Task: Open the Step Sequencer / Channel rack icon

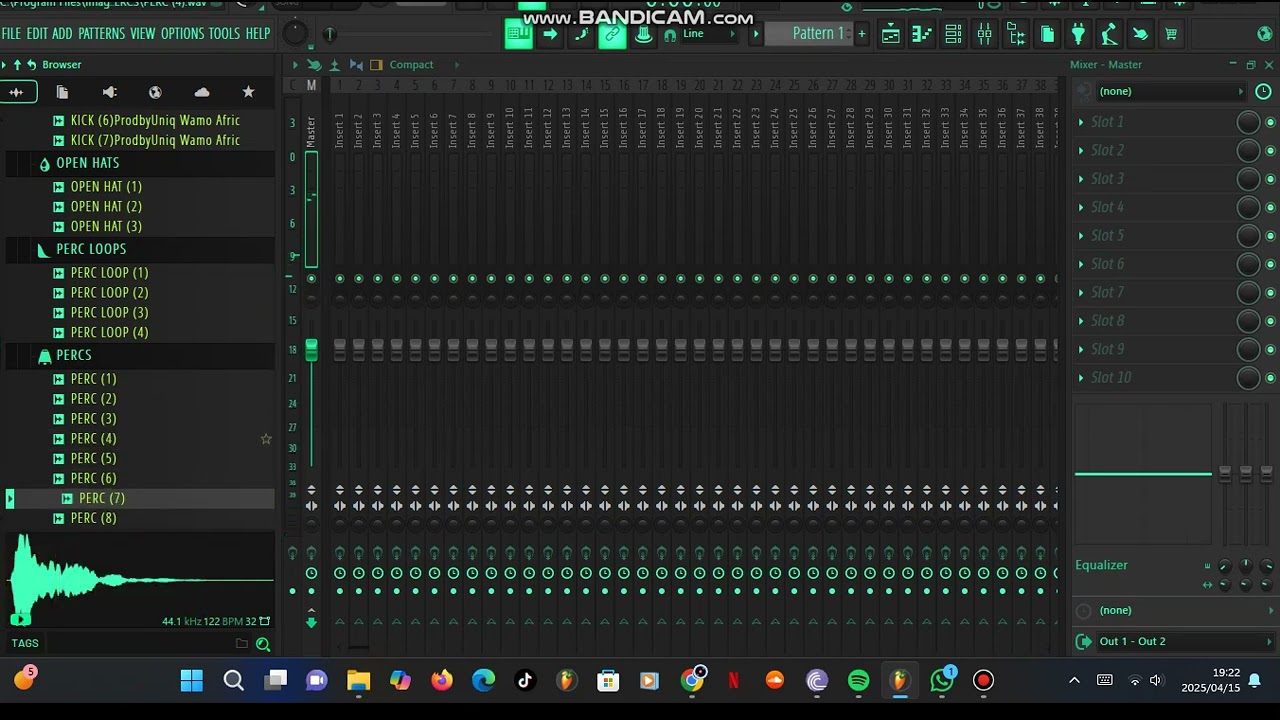Action: click(953, 35)
